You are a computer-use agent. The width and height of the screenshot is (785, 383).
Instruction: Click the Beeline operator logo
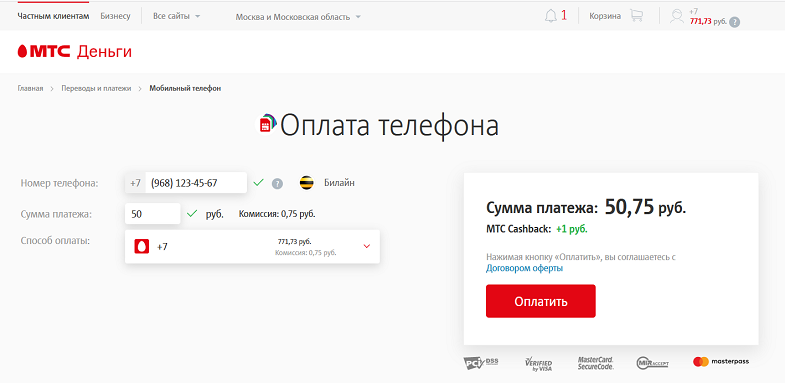(x=306, y=183)
